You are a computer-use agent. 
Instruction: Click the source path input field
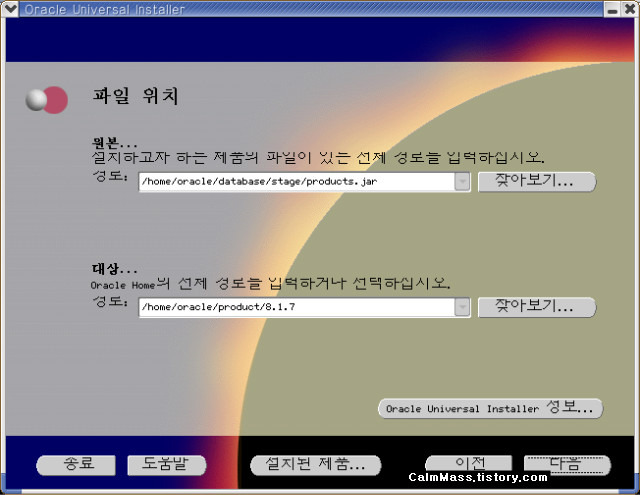click(x=297, y=182)
